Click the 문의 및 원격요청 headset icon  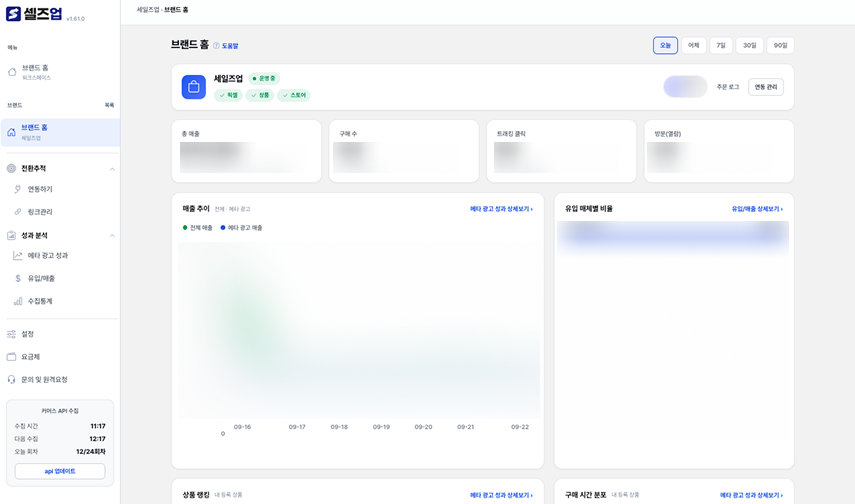(11, 379)
